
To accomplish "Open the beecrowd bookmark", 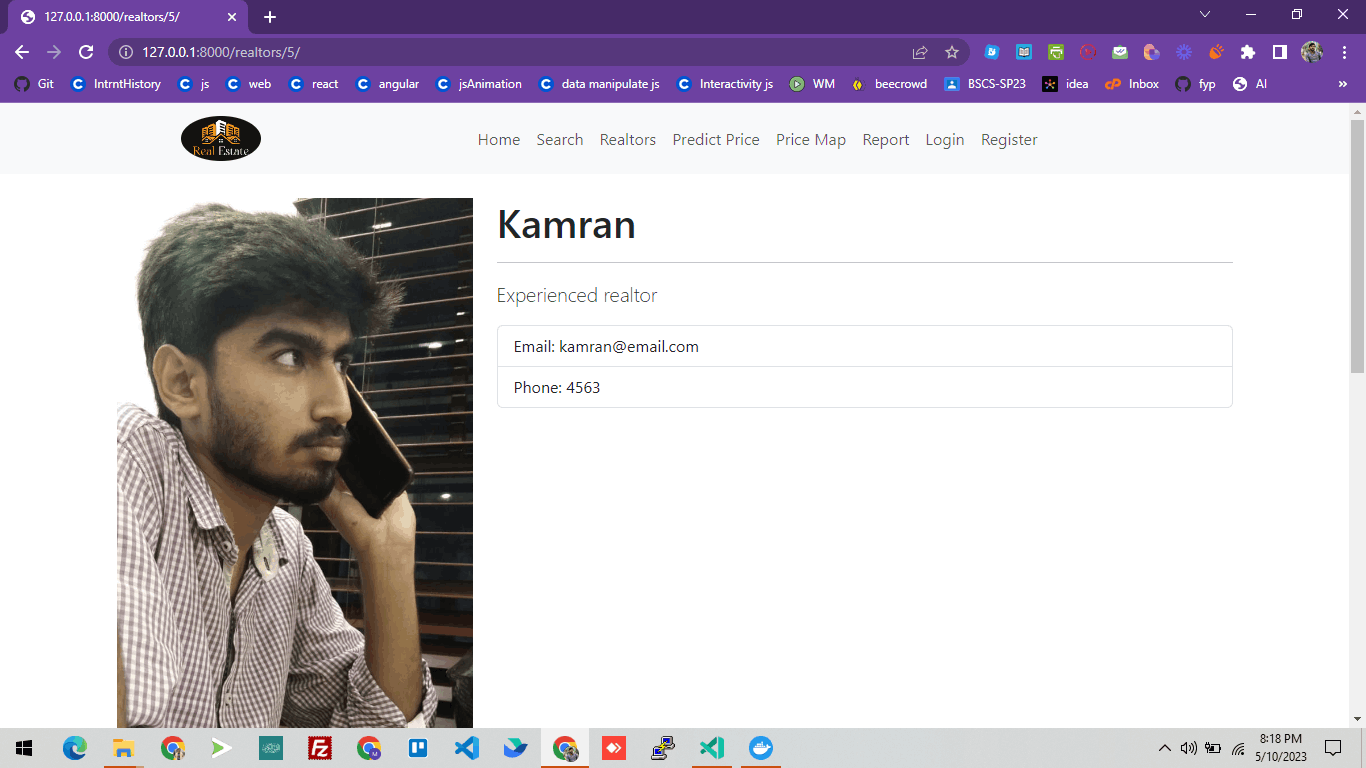I will click(x=889, y=84).
